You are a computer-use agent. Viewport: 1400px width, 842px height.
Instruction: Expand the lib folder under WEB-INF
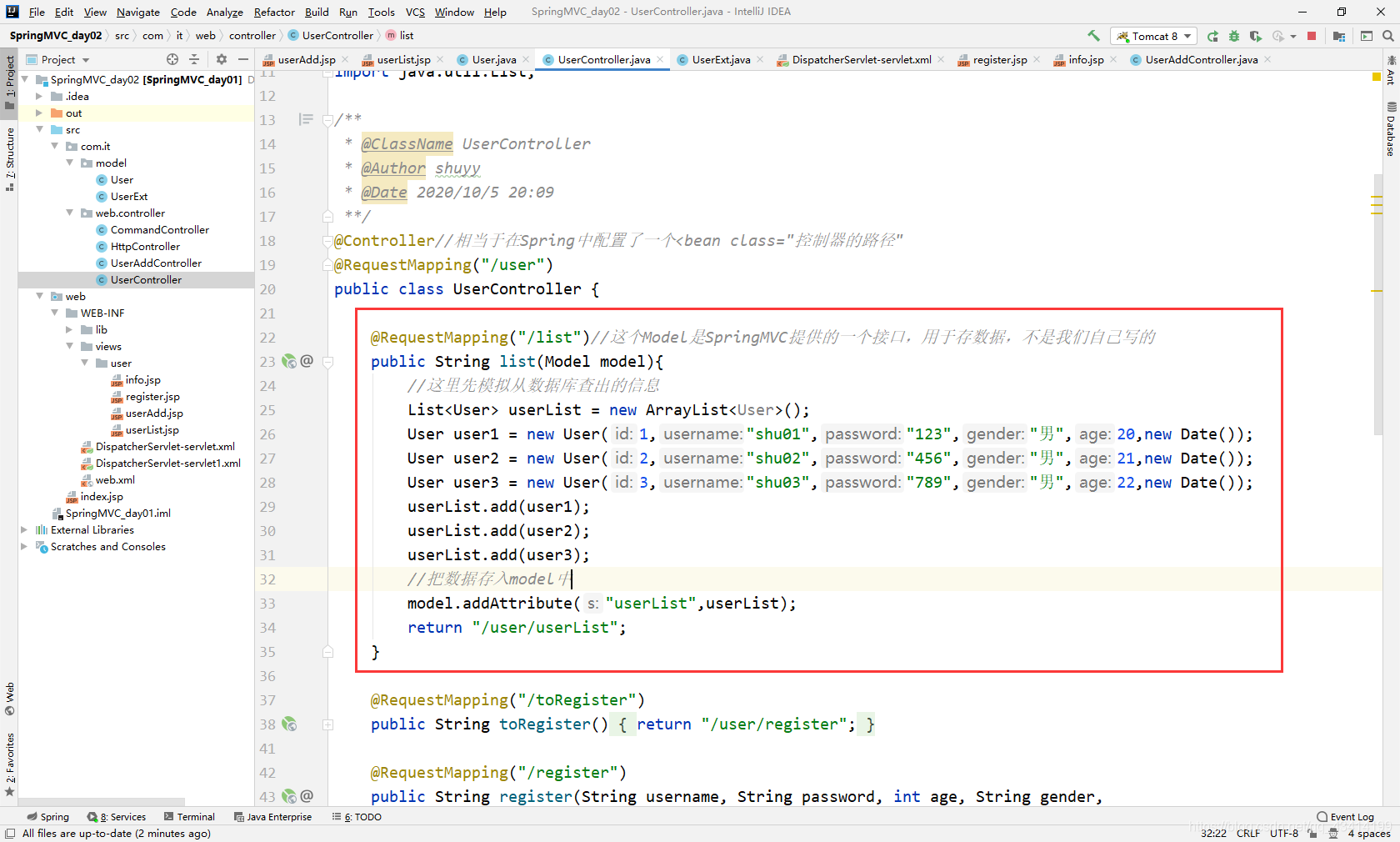pos(69,329)
